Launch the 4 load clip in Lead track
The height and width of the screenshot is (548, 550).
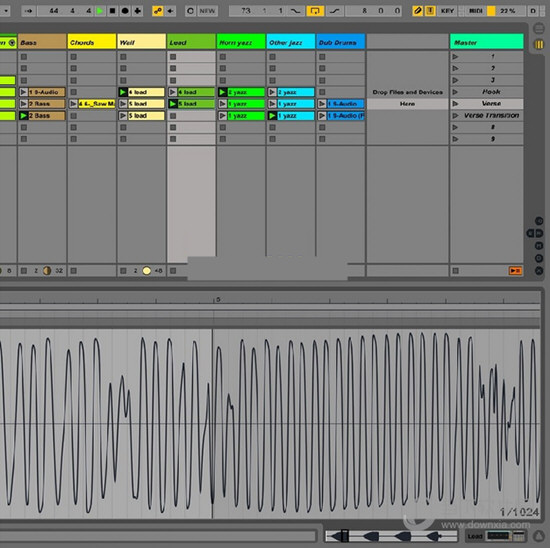coord(173,92)
